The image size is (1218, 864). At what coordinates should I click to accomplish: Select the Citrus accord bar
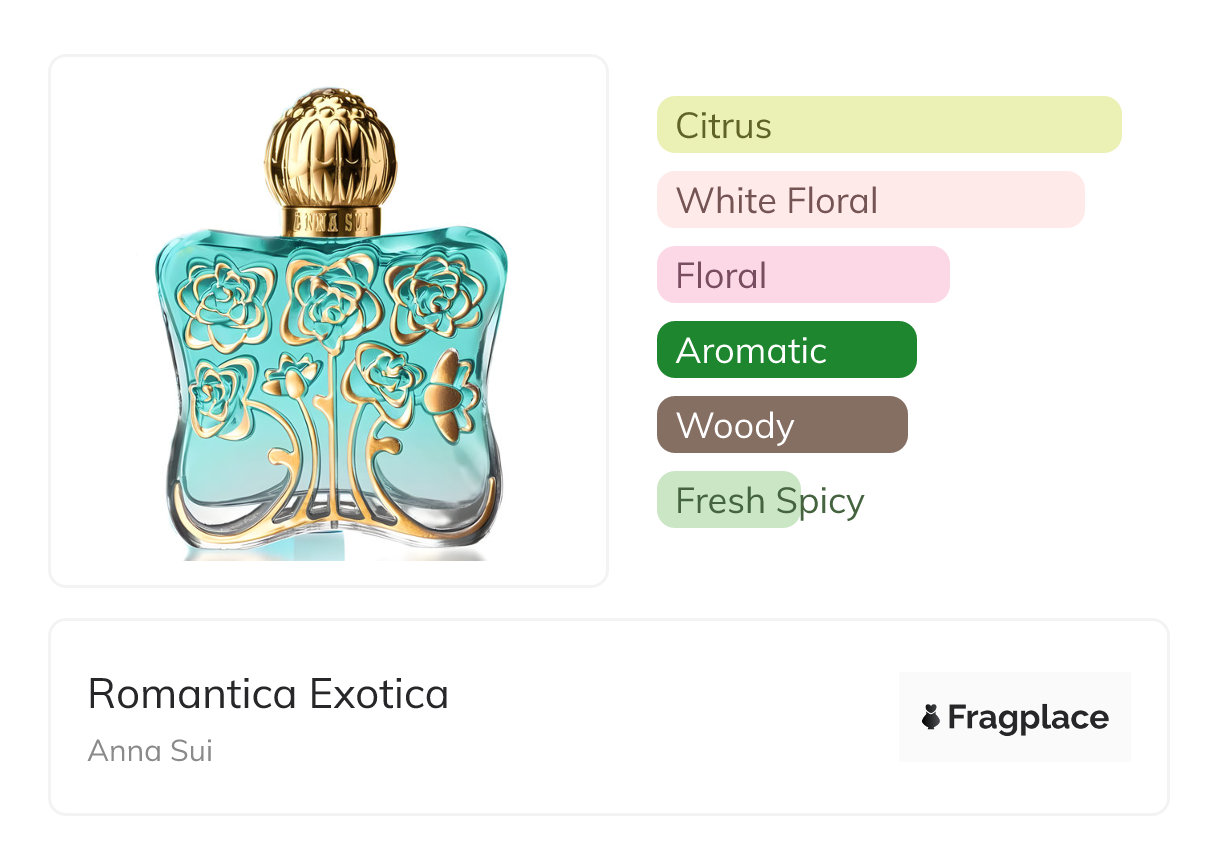click(888, 125)
